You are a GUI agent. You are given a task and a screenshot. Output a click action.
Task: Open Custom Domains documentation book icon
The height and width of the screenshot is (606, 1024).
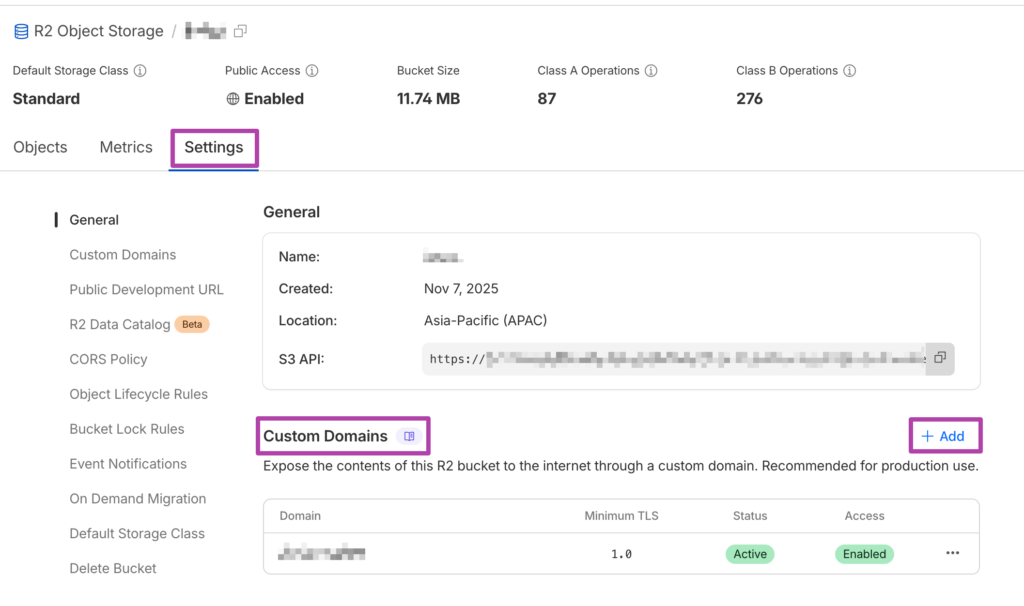[x=409, y=436]
